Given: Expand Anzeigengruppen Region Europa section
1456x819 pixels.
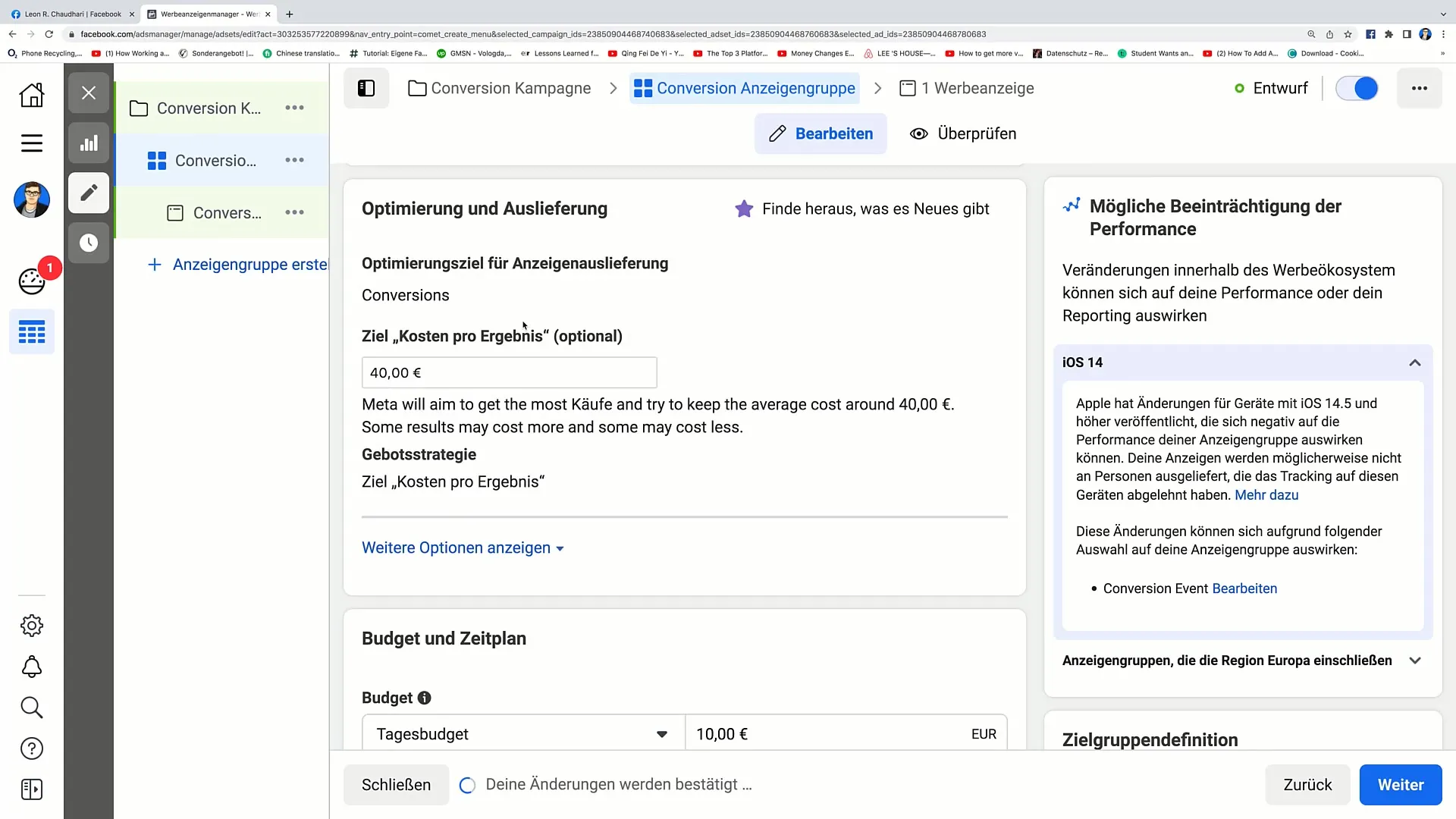Looking at the screenshot, I should pyautogui.click(x=1414, y=661).
